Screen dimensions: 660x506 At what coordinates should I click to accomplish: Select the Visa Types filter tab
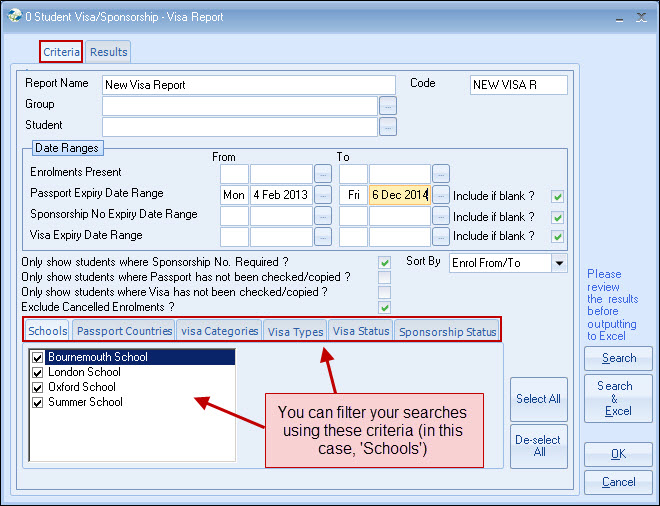tap(294, 331)
